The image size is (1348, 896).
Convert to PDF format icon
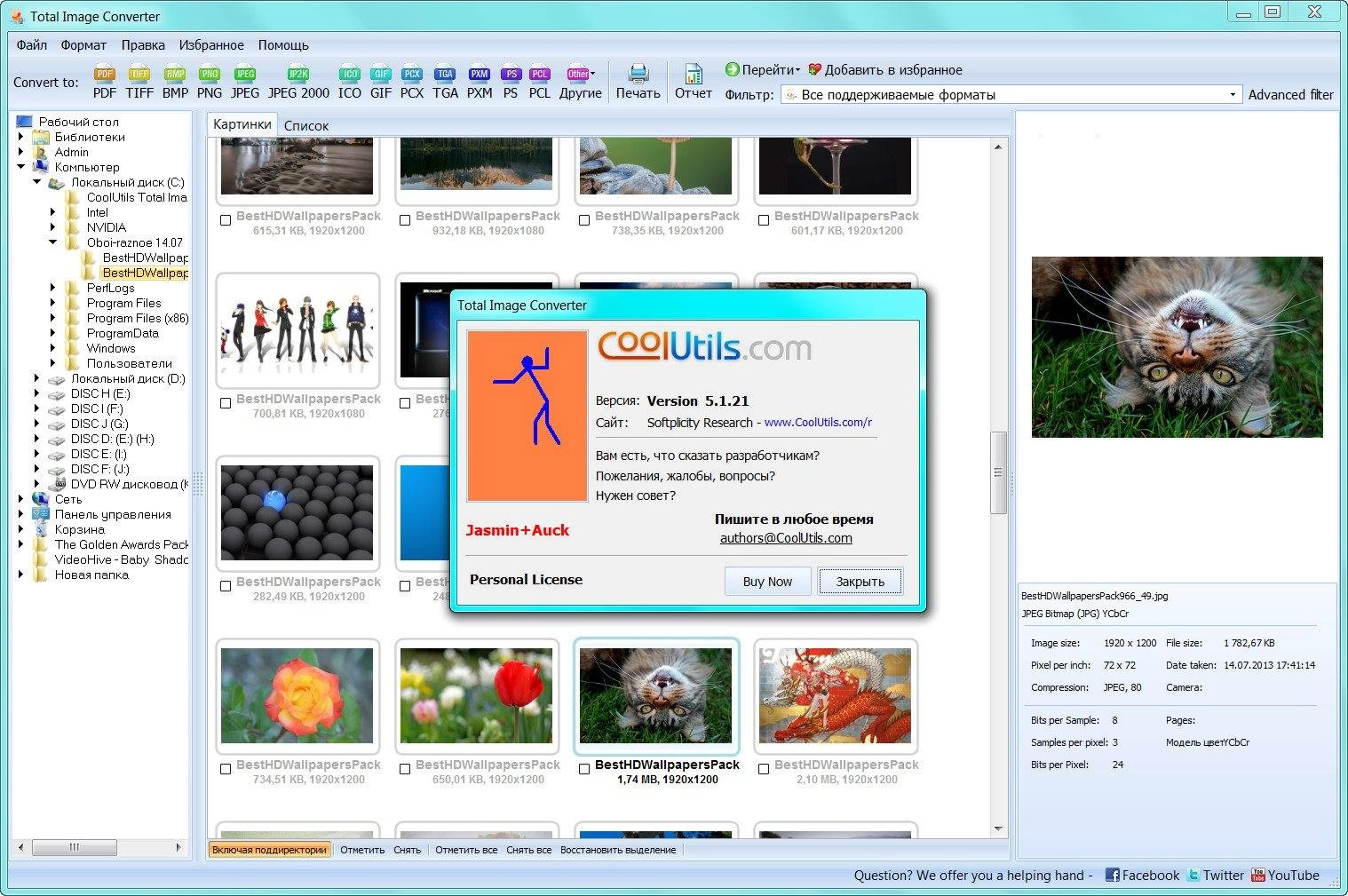[105, 75]
